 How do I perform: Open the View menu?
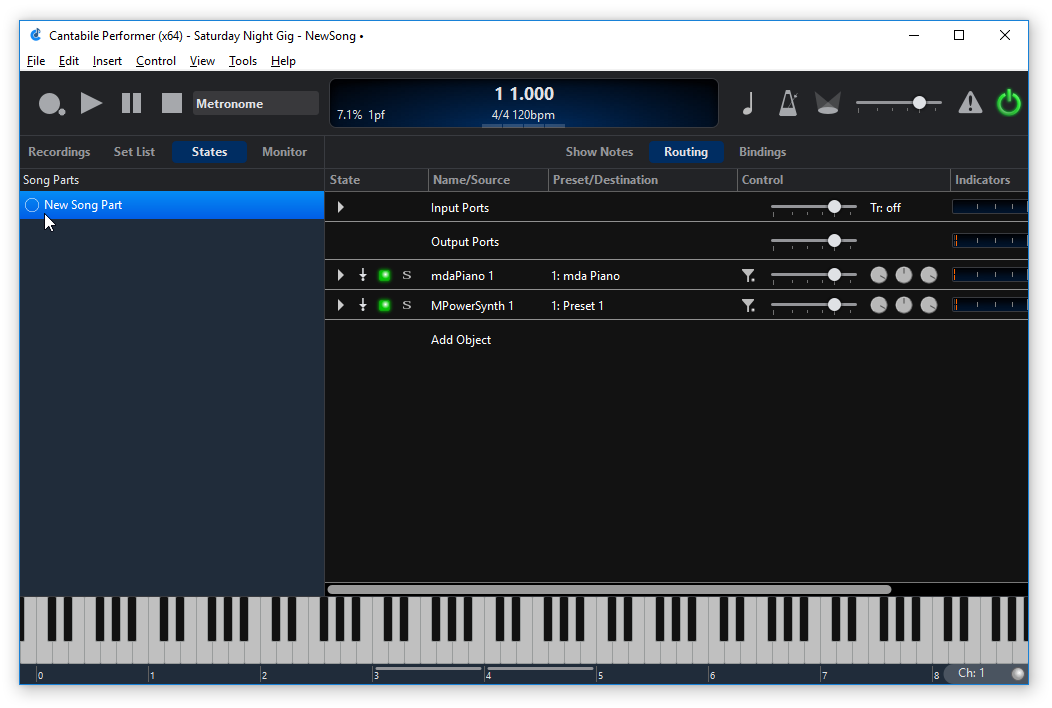202,61
